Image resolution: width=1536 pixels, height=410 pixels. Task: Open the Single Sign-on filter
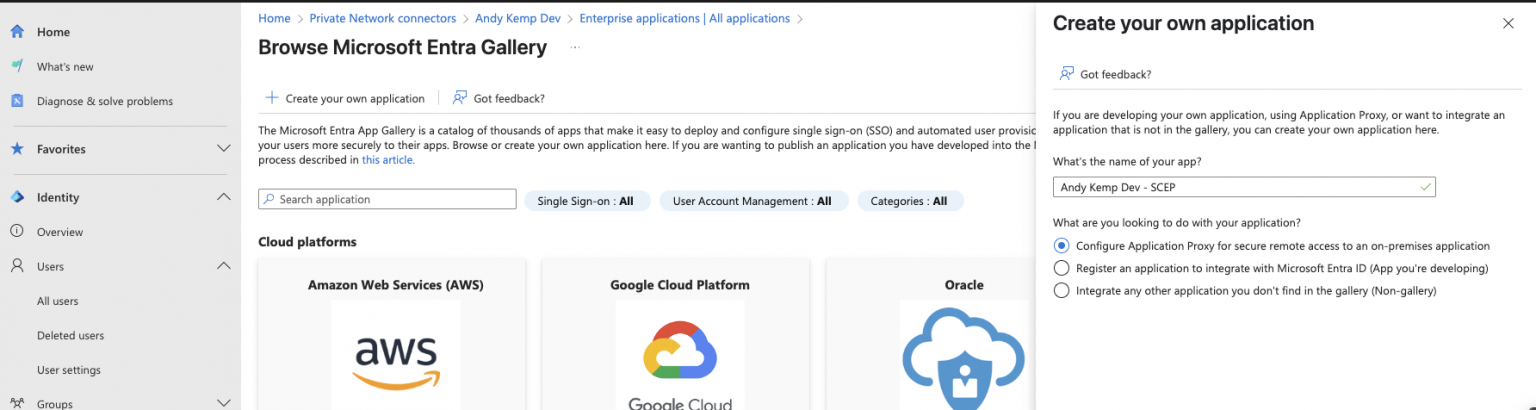coord(586,201)
